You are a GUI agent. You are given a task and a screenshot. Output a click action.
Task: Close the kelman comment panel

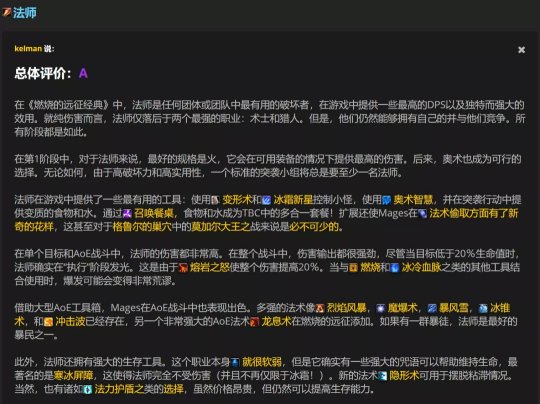coord(521,50)
